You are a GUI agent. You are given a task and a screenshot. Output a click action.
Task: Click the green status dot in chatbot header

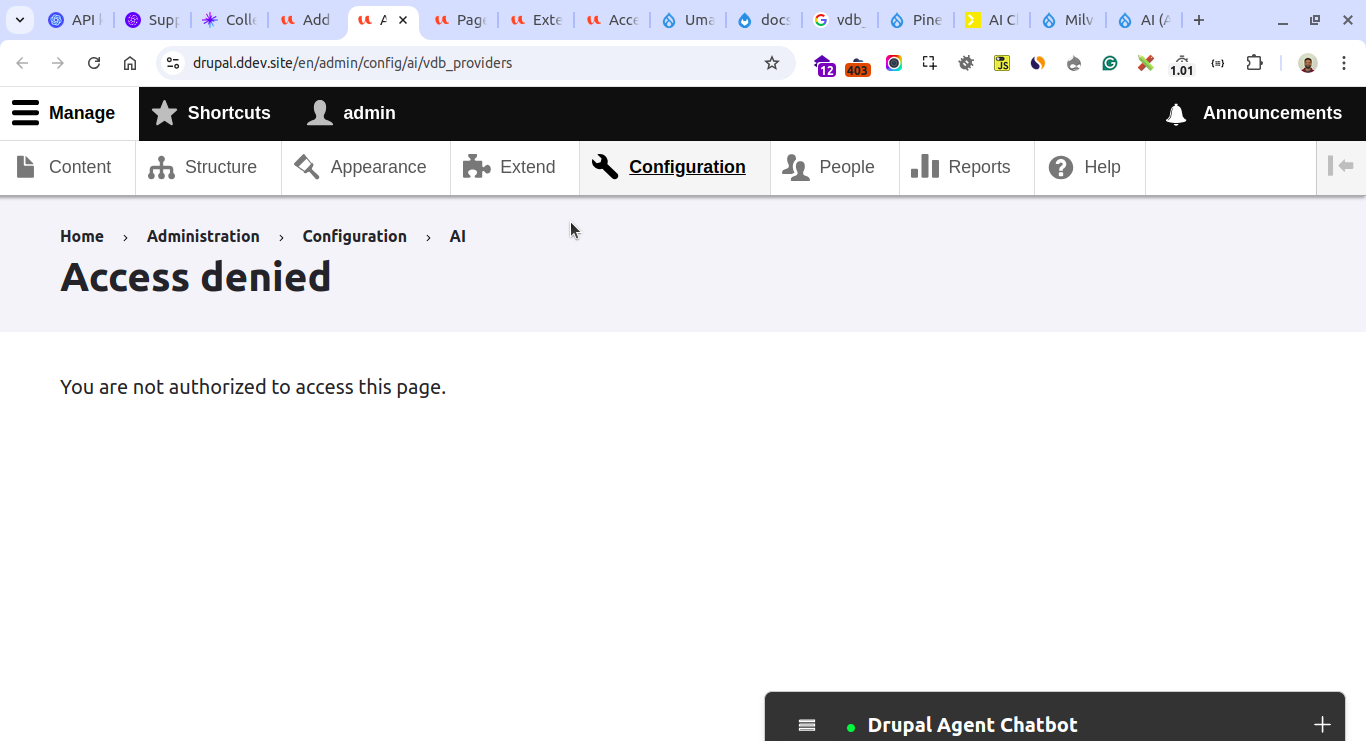coord(849,723)
